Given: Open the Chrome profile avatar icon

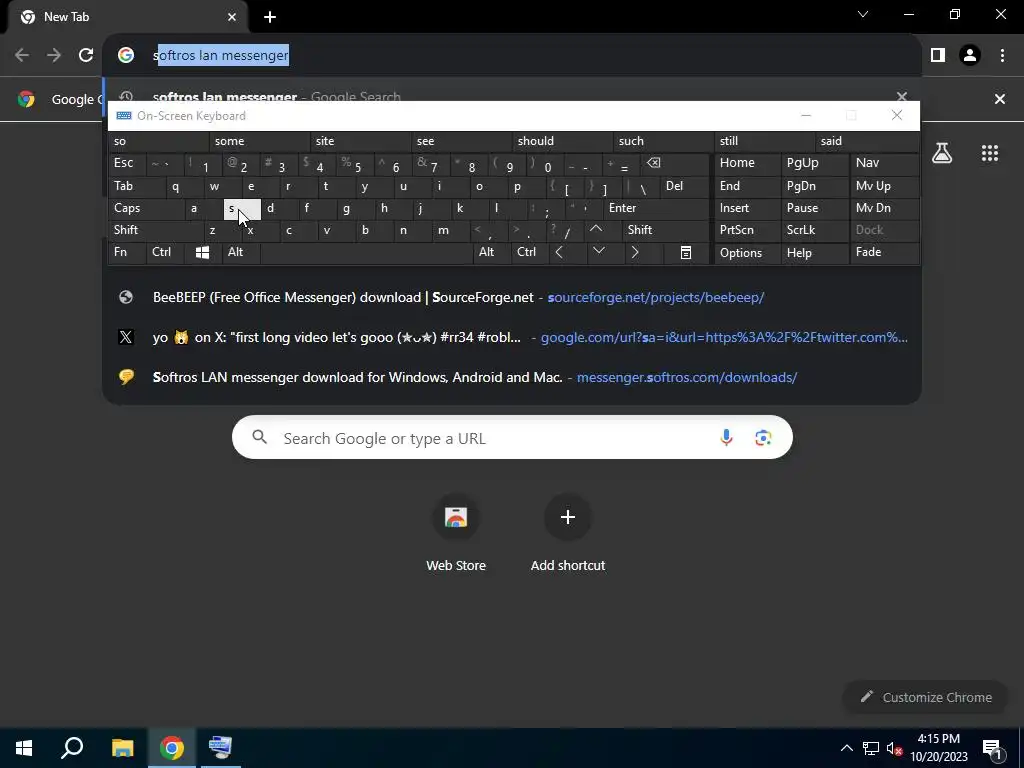Looking at the screenshot, I should point(970,56).
